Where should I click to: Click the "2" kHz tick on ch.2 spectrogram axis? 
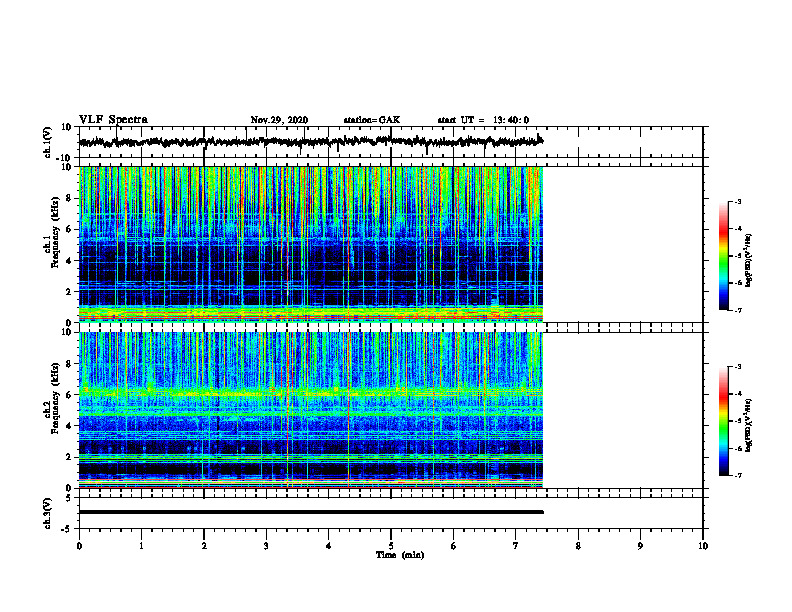(x=70, y=457)
